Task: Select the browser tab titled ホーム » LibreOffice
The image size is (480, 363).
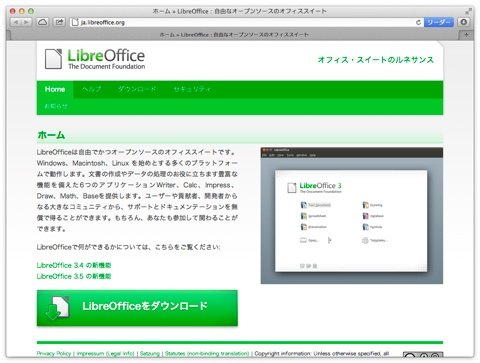Action: 234,35
